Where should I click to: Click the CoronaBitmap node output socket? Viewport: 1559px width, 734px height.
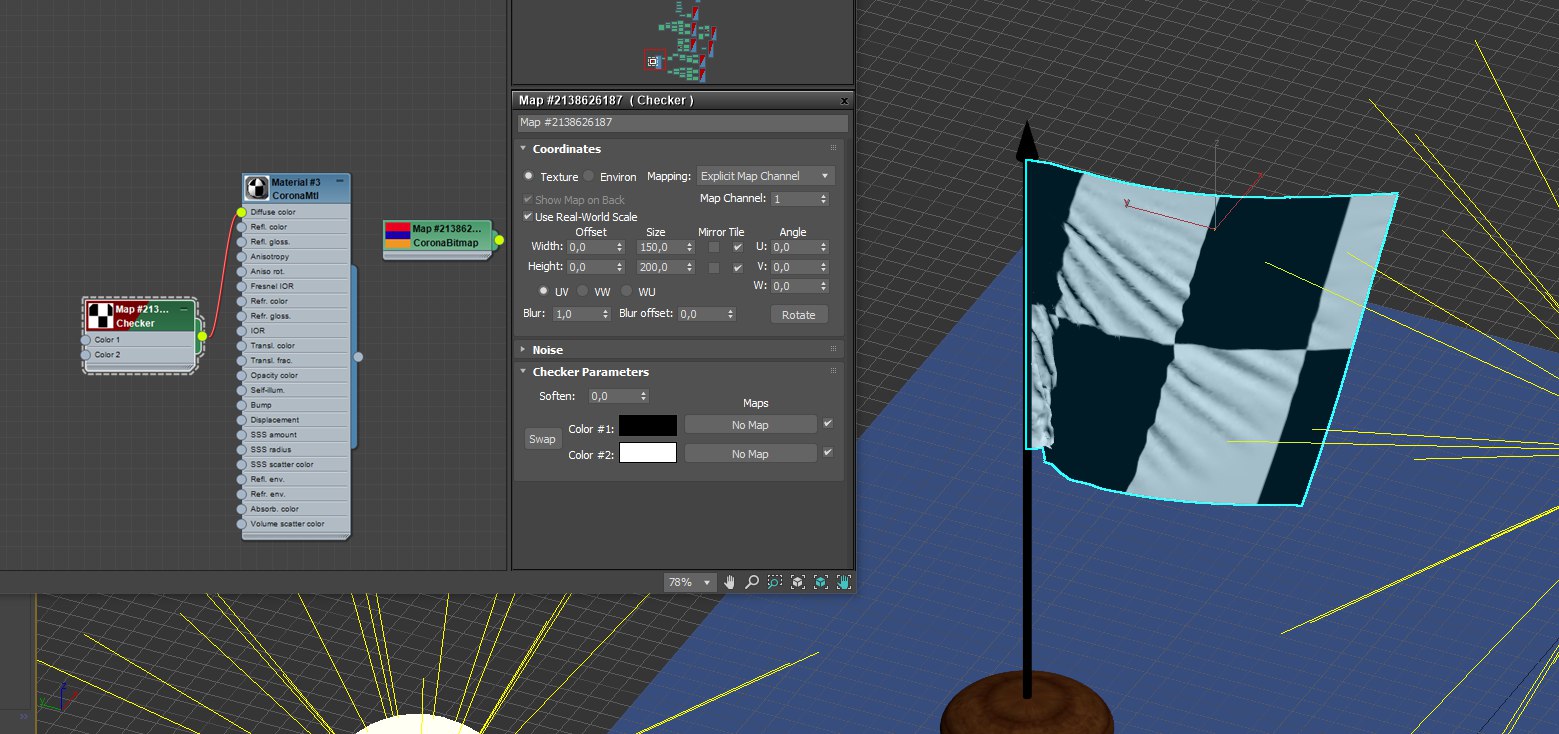pos(499,240)
